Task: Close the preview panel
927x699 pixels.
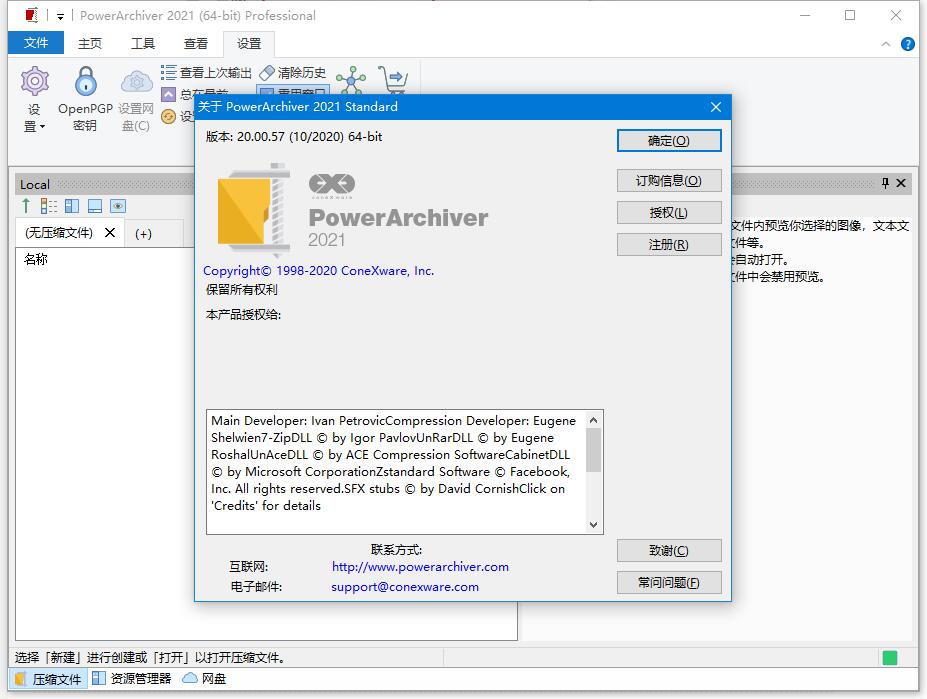Action: tap(901, 183)
